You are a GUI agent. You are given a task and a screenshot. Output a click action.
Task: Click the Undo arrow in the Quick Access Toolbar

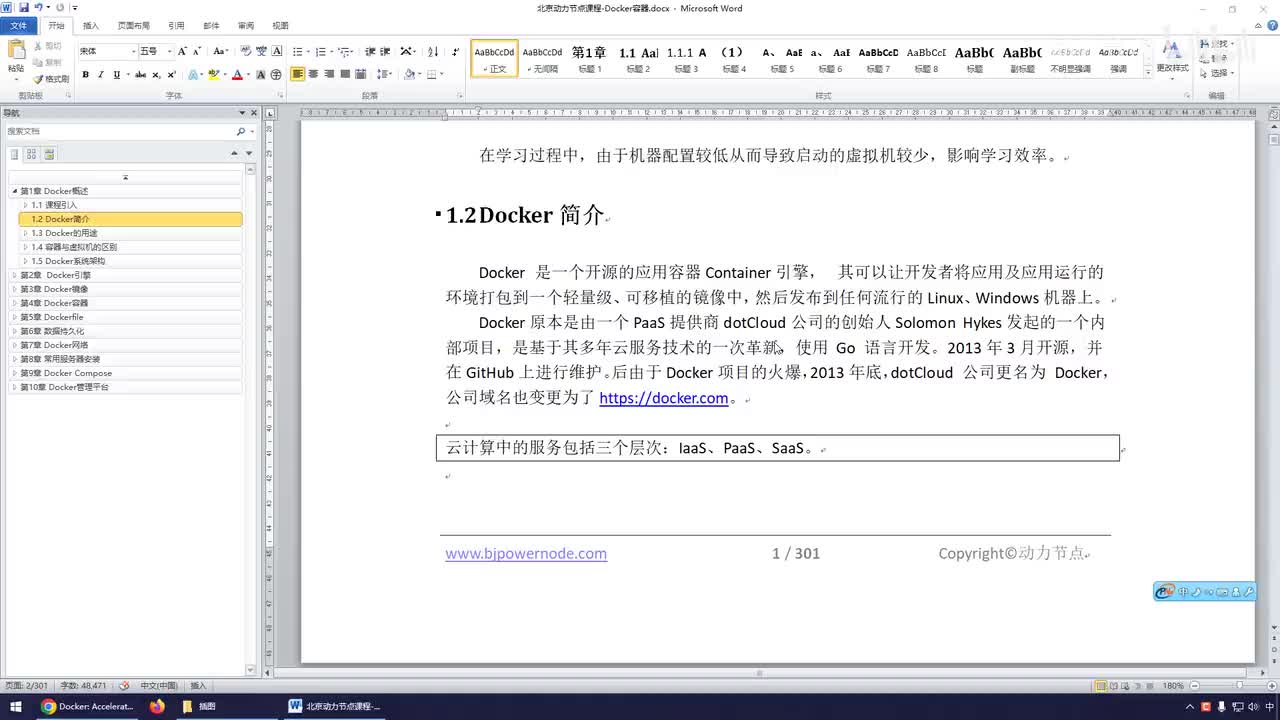38,7
